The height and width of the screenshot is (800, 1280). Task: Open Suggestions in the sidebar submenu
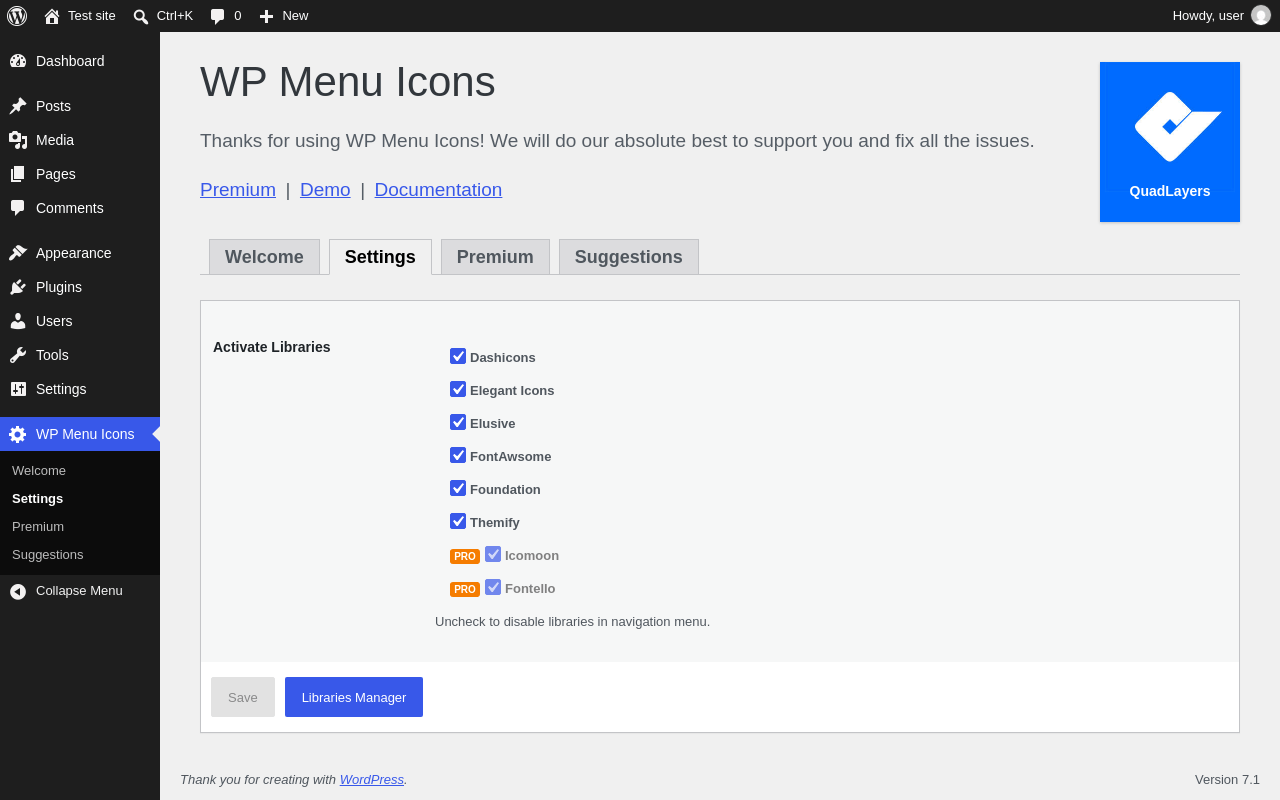click(48, 555)
